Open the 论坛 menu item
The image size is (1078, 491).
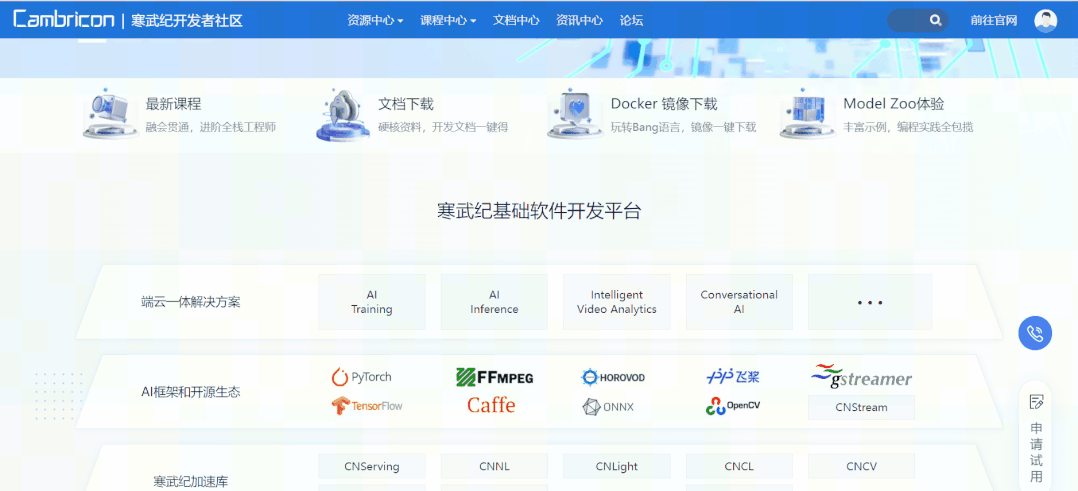click(631, 20)
